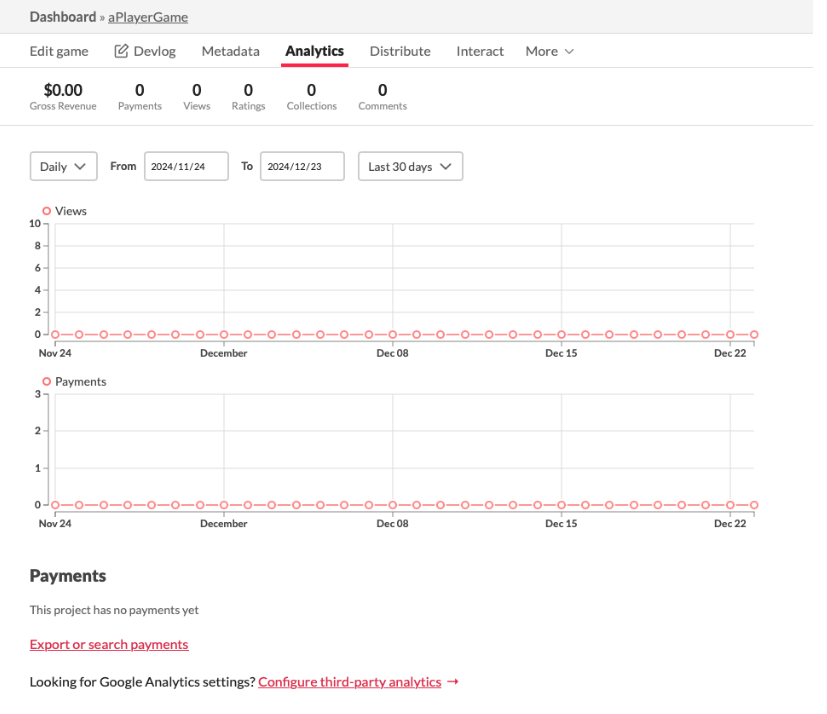Open Configure third-party analytics link
The height and width of the screenshot is (714, 827).
(349, 682)
